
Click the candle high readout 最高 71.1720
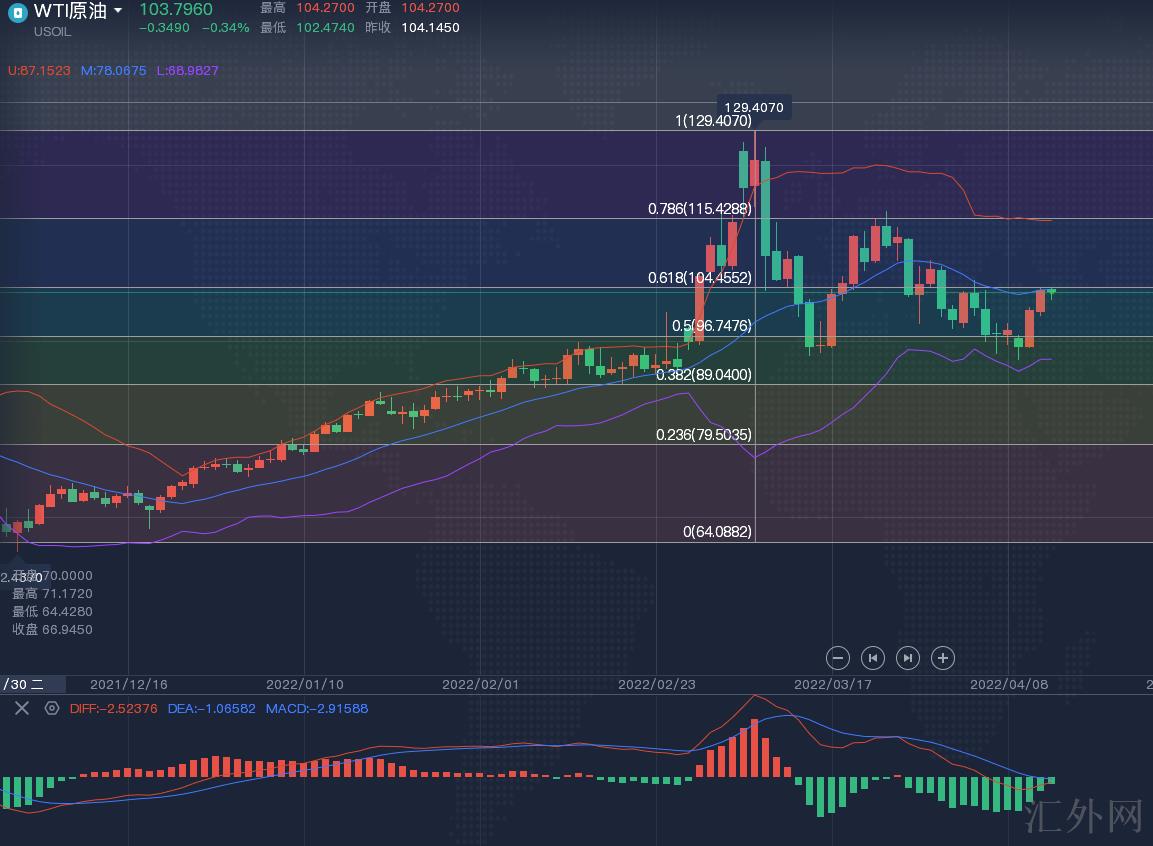[x=52, y=593]
